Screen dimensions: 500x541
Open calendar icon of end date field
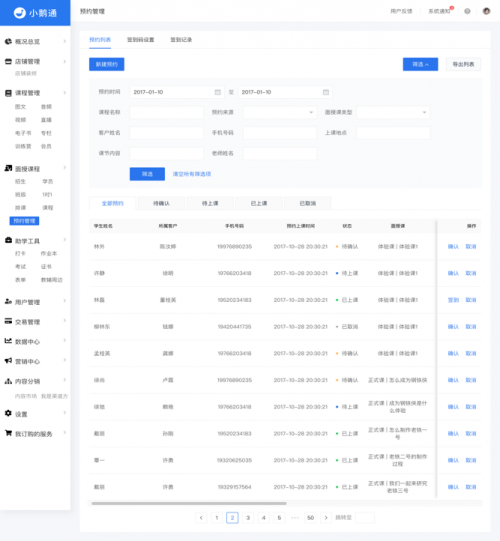coord(326,92)
